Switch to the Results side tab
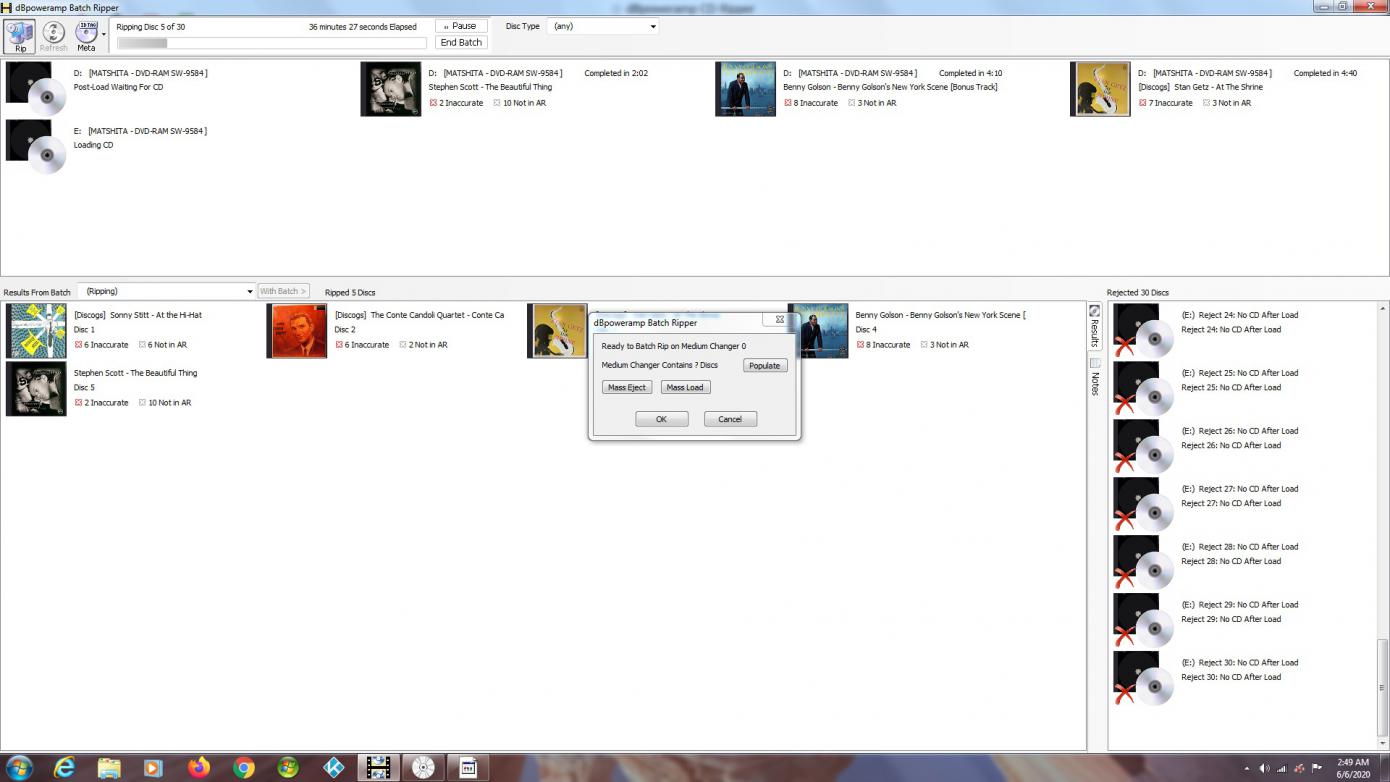 [1094, 328]
